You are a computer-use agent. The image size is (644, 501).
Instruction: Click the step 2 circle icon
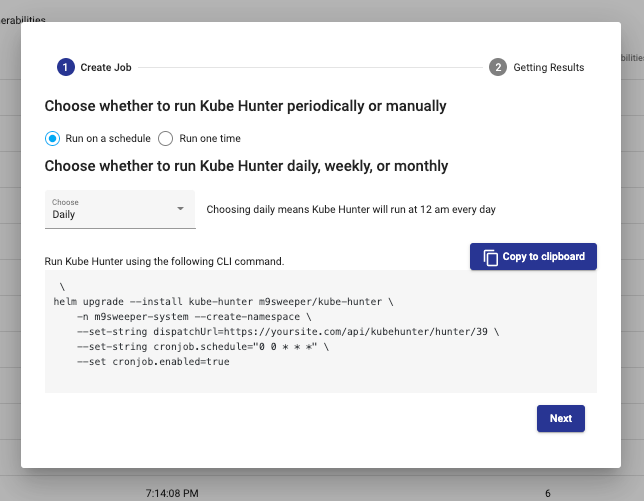[498, 67]
